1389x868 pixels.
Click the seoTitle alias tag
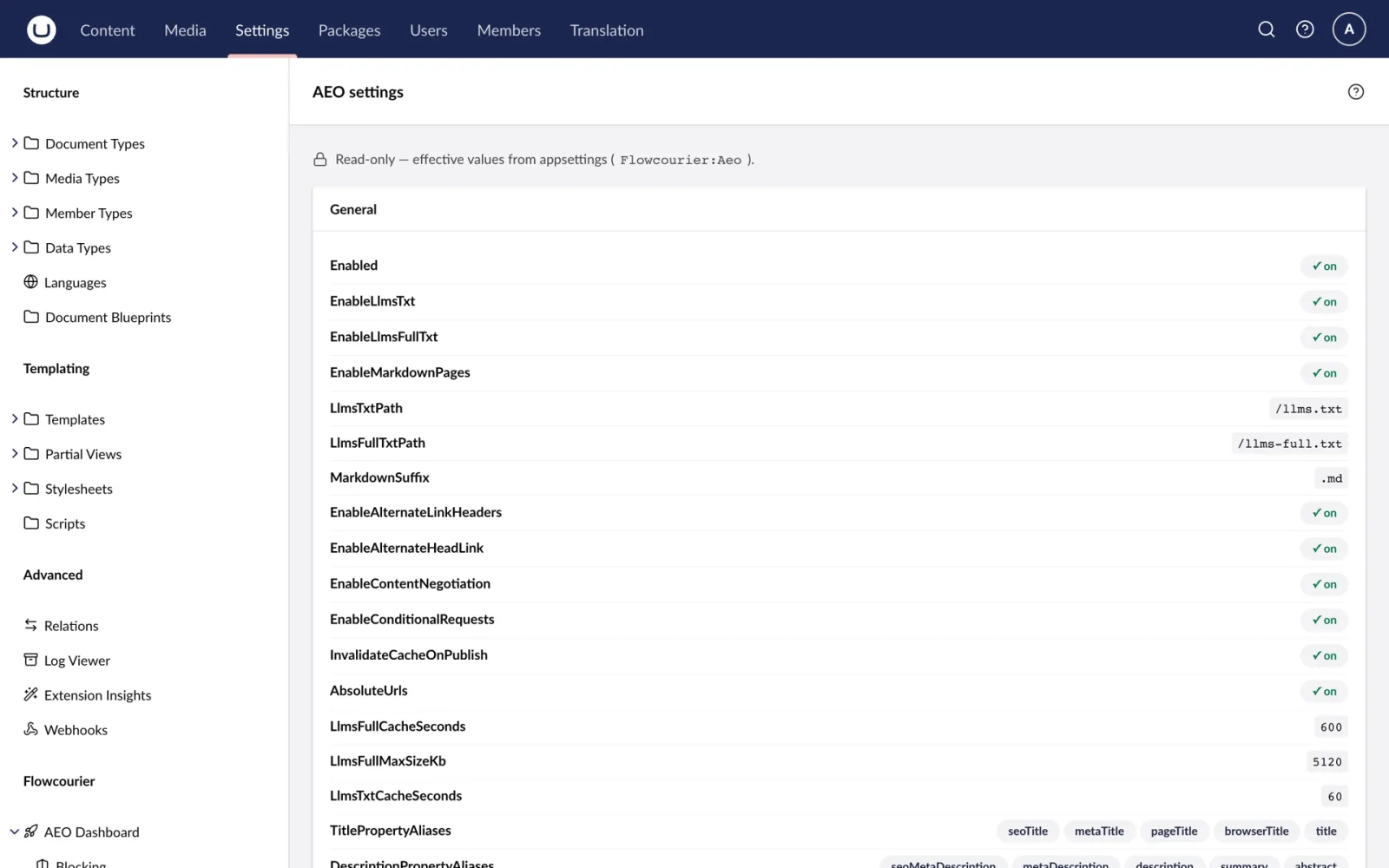coord(1028,831)
